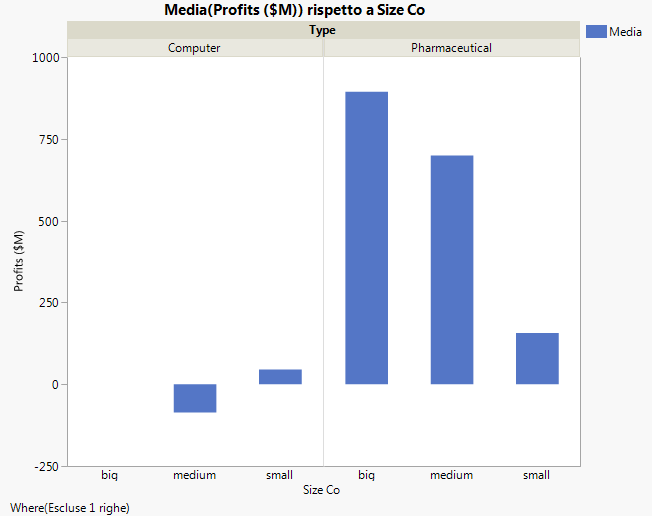652x516 pixels.
Task: Click the Where(Escluse 1 righe) filter text
Action: [68, 507]
